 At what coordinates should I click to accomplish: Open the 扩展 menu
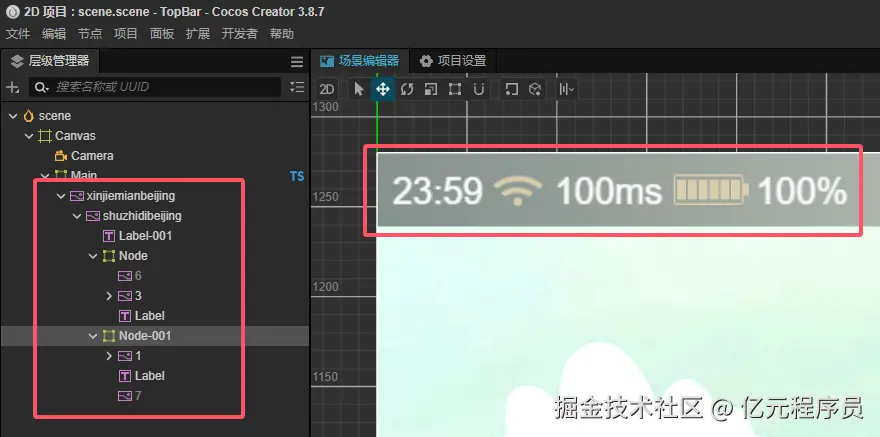(x=198, y=34)
